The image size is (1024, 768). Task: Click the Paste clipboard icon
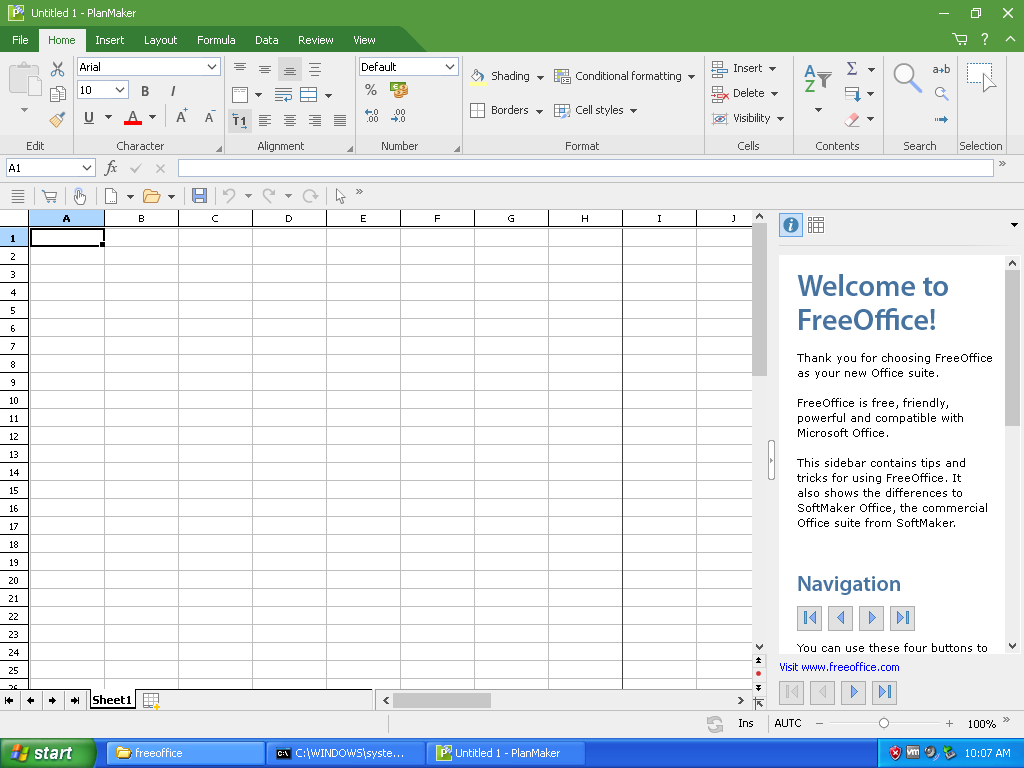click(x=25, y=80)
